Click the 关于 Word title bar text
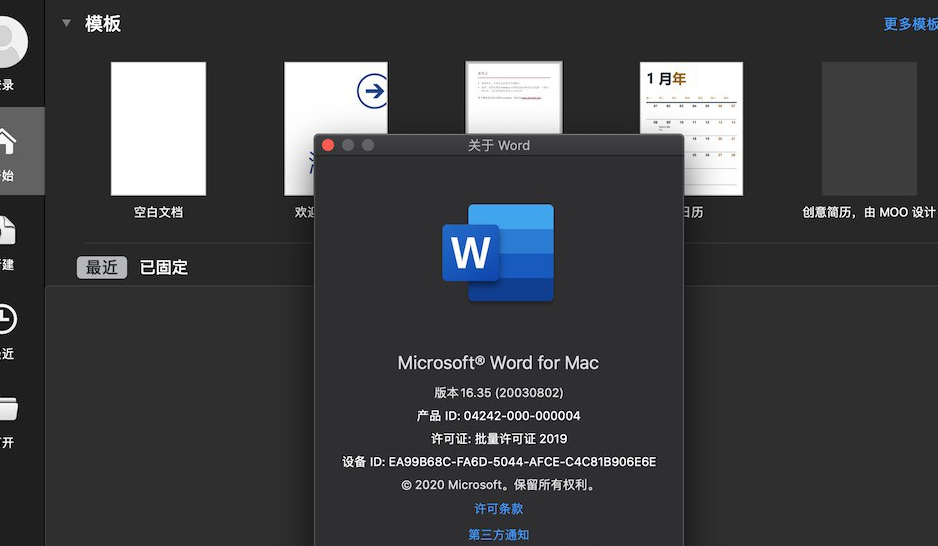Image resolution: width=938 pixels, height=546 pixels. (x=498, y=145)
